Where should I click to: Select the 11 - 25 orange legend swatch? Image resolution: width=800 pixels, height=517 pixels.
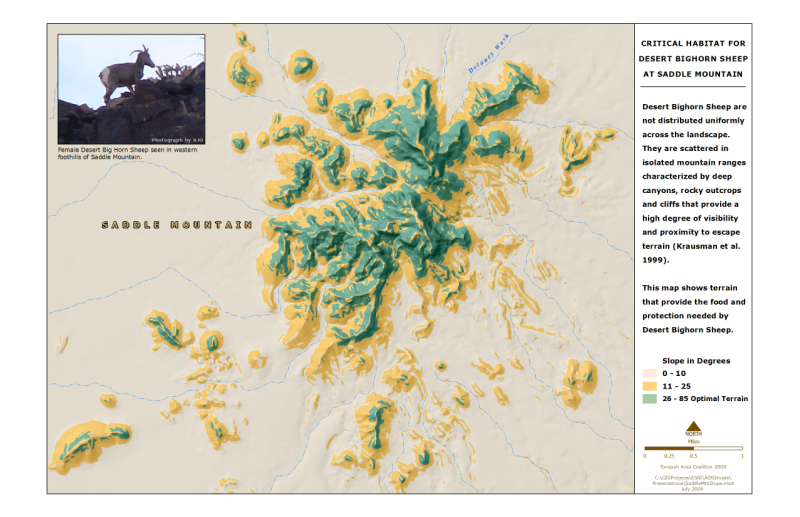(x=649, y=385)
